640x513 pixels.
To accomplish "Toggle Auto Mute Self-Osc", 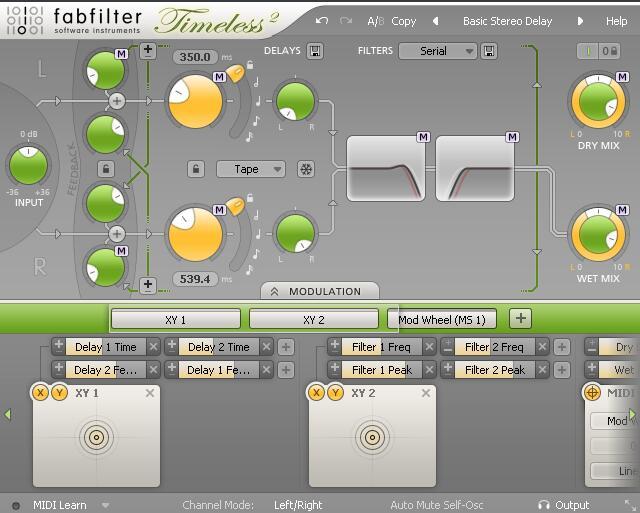I will point(437,505).
